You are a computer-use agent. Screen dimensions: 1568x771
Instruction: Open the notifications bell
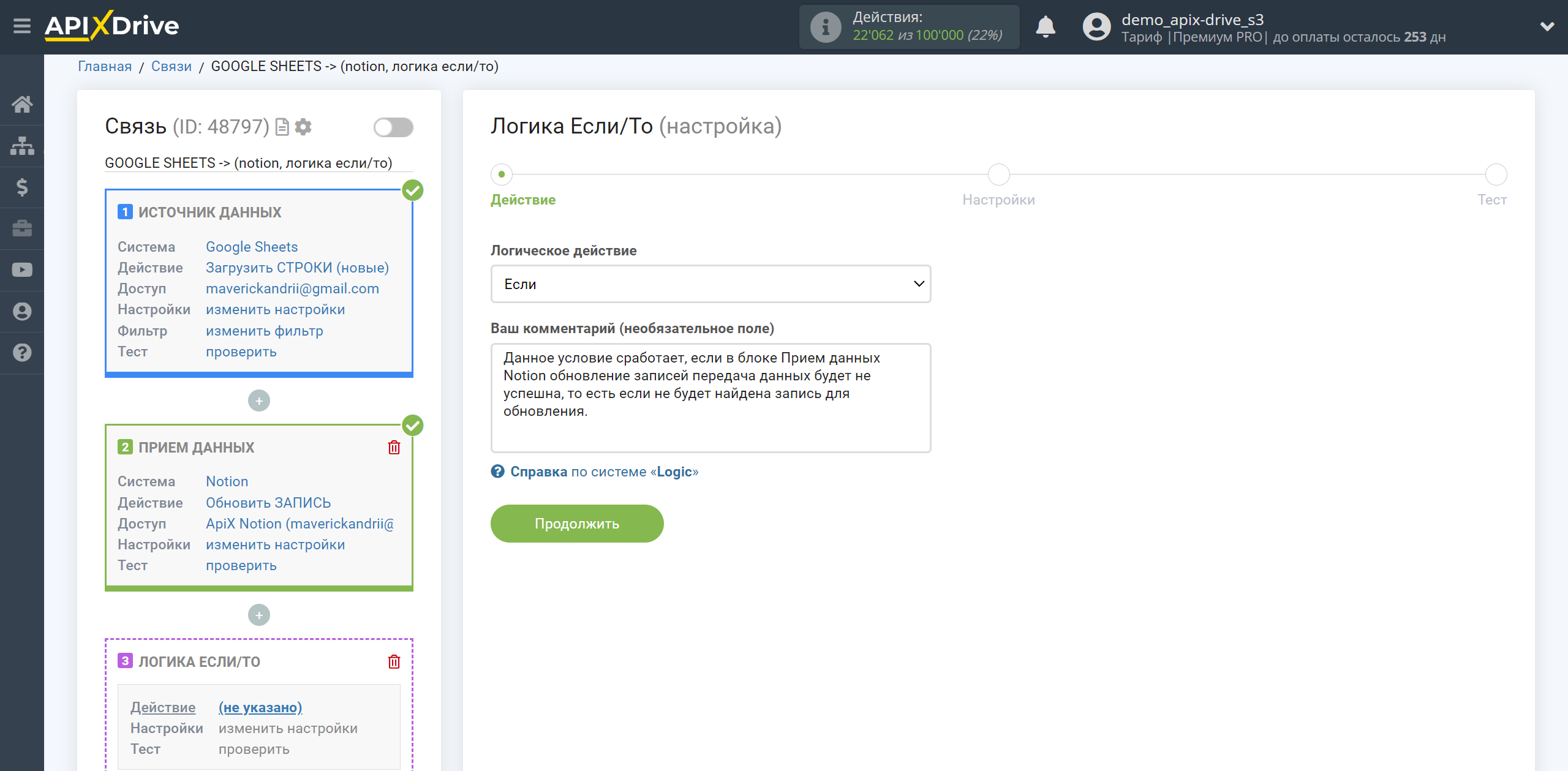[1045, 27]
